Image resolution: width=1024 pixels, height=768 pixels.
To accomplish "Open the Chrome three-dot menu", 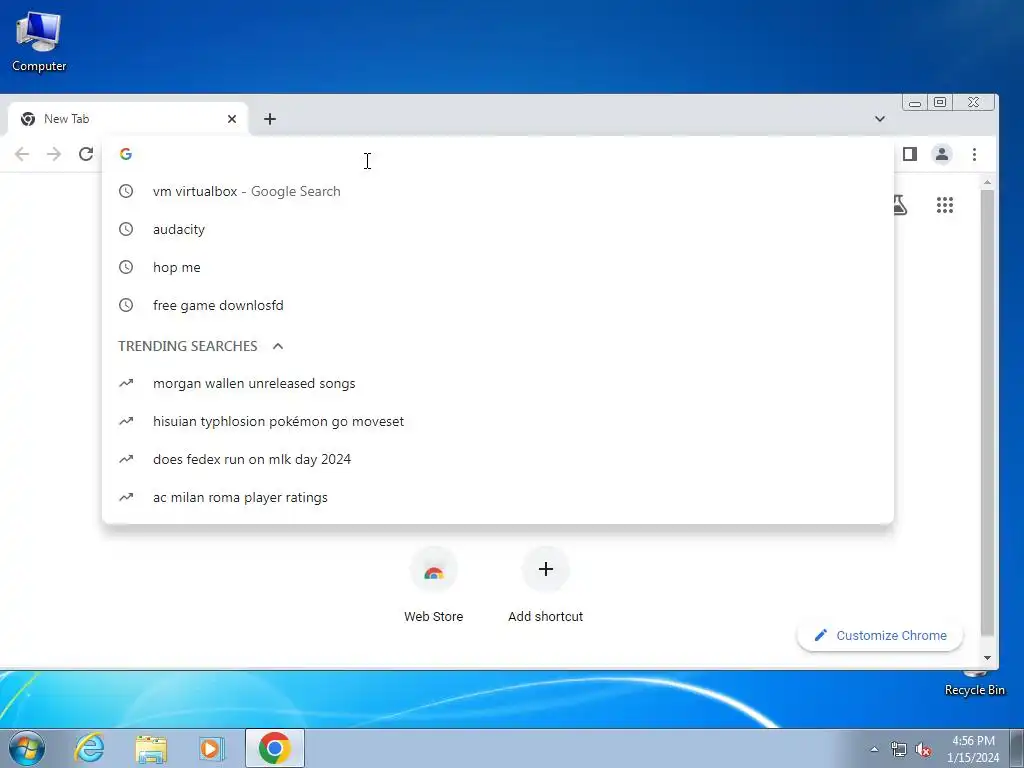I will pyautogui.click(x=974, y=154).
